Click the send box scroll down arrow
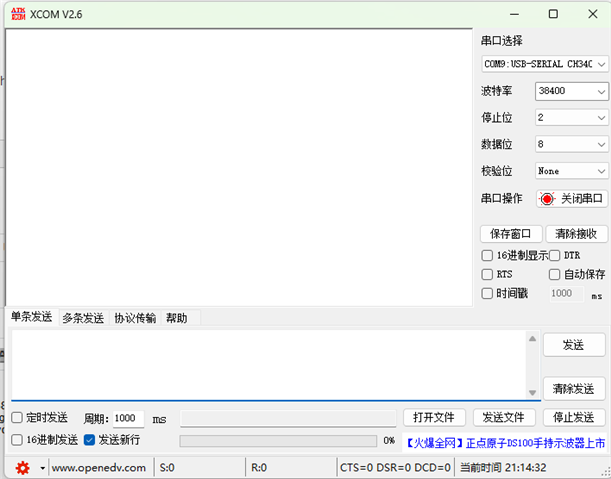Viewport: 611px width, 479px height. point(532,392)
